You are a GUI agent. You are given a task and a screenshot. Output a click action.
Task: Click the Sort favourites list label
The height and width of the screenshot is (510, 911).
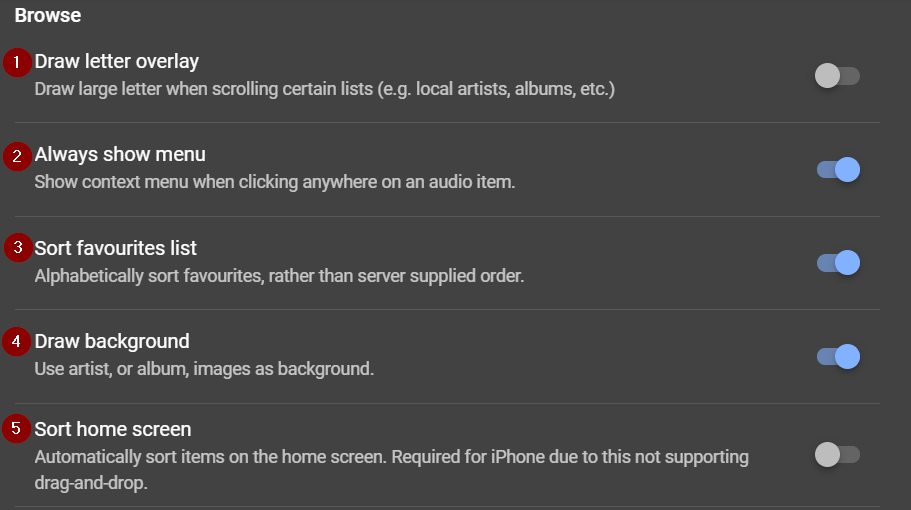pos(116,248)
